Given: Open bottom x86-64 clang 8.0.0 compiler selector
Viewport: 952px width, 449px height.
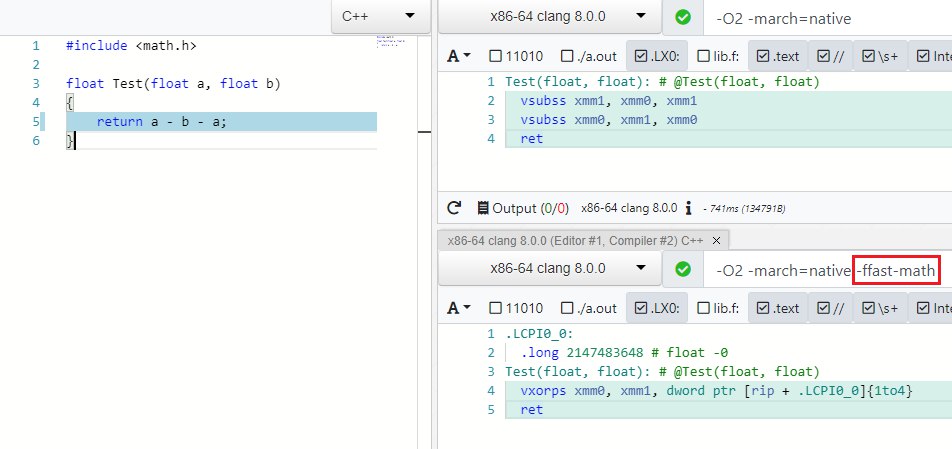Looking at the screenshot, I should (549, 268).
